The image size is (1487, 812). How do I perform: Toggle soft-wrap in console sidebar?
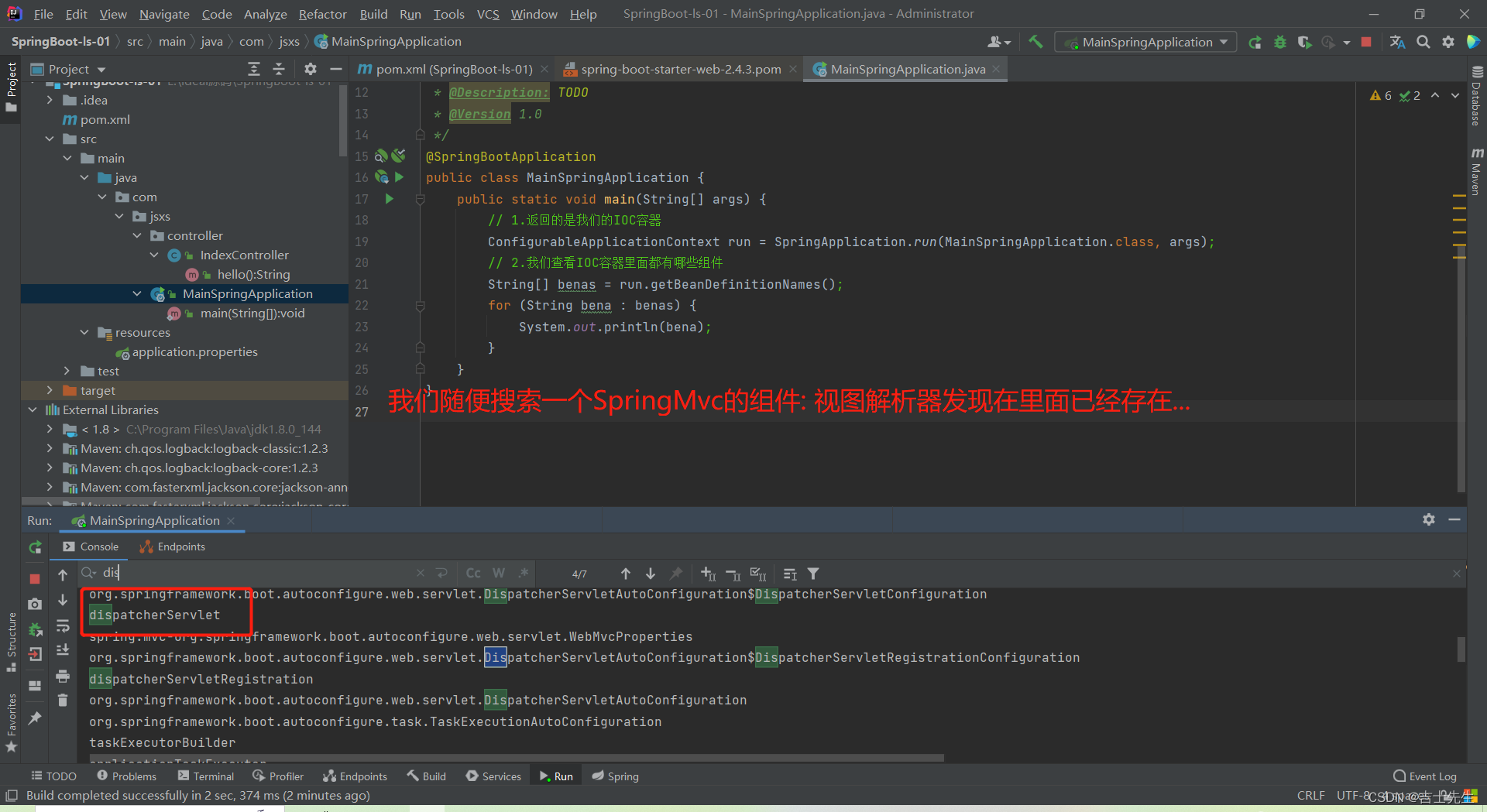pos(63,626)
